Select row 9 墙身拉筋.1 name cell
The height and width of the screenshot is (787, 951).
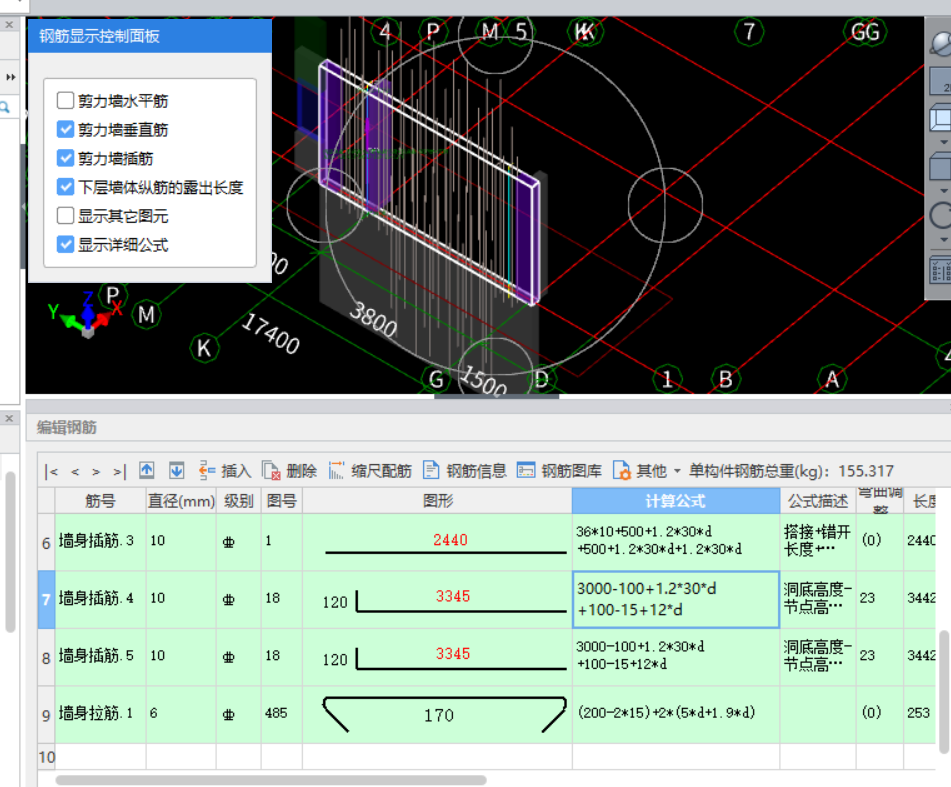click(101, 714)
